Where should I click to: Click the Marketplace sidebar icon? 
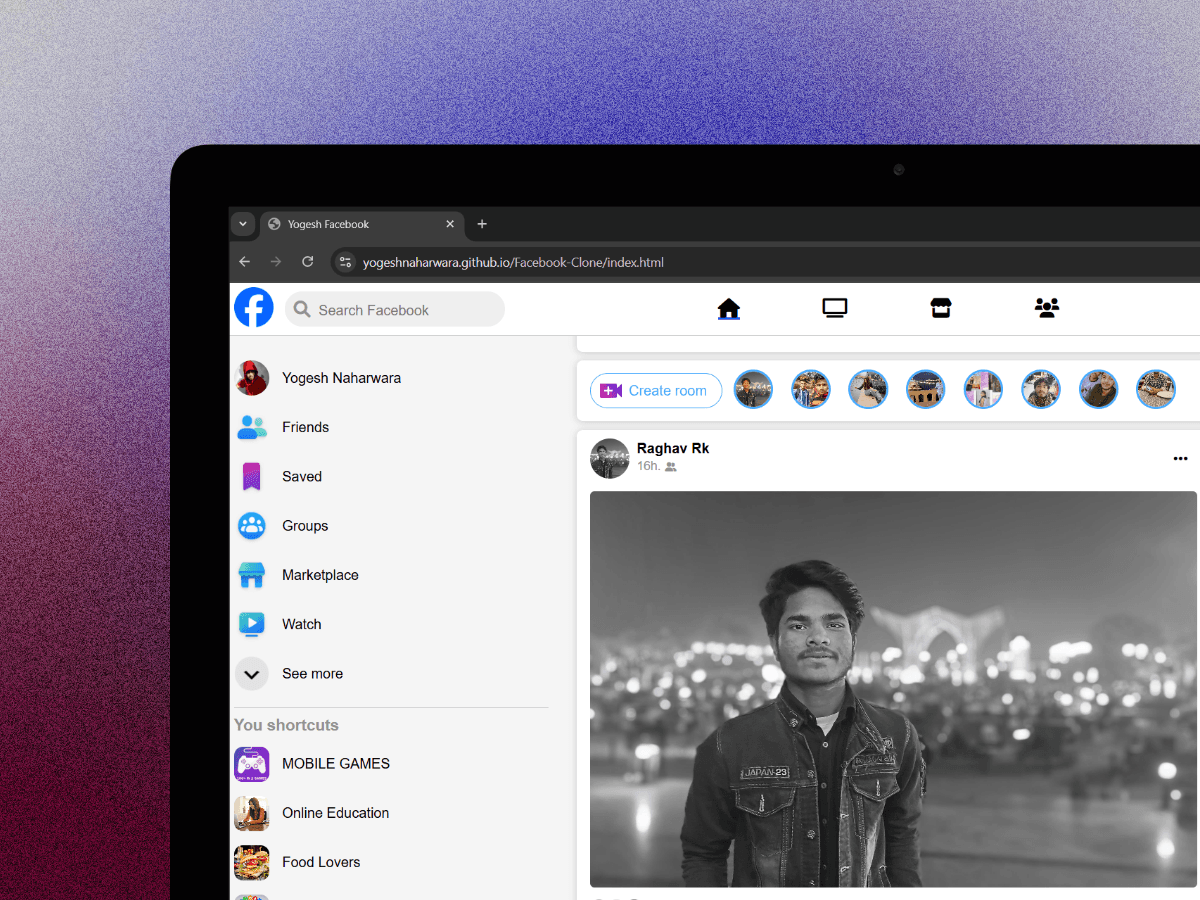252,575
